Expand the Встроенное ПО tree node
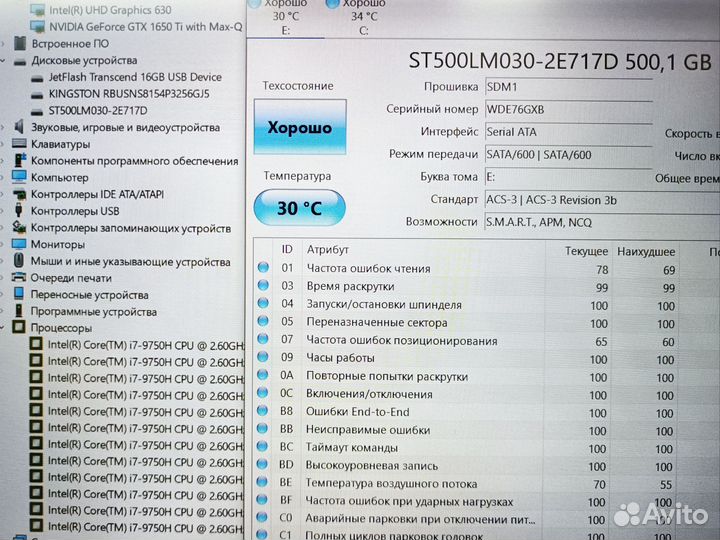Image resolution: width=720 pixels, height=540 pixels. (4, 44)
